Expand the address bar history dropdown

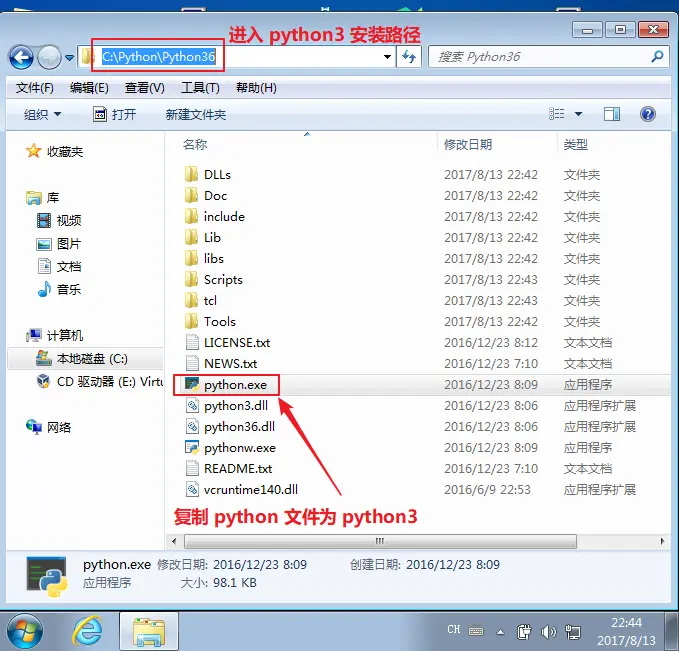pyautogui.click(x=387, y=57)
